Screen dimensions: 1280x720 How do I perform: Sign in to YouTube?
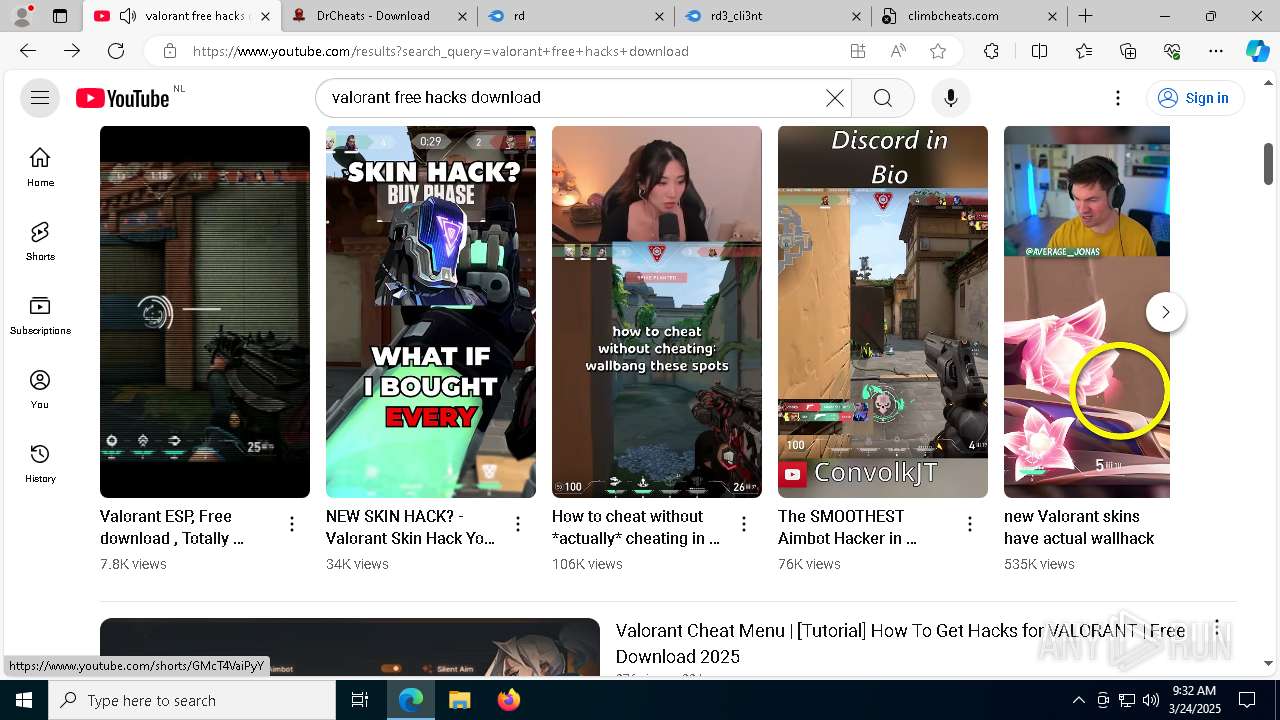click(x=1194, y=98)
